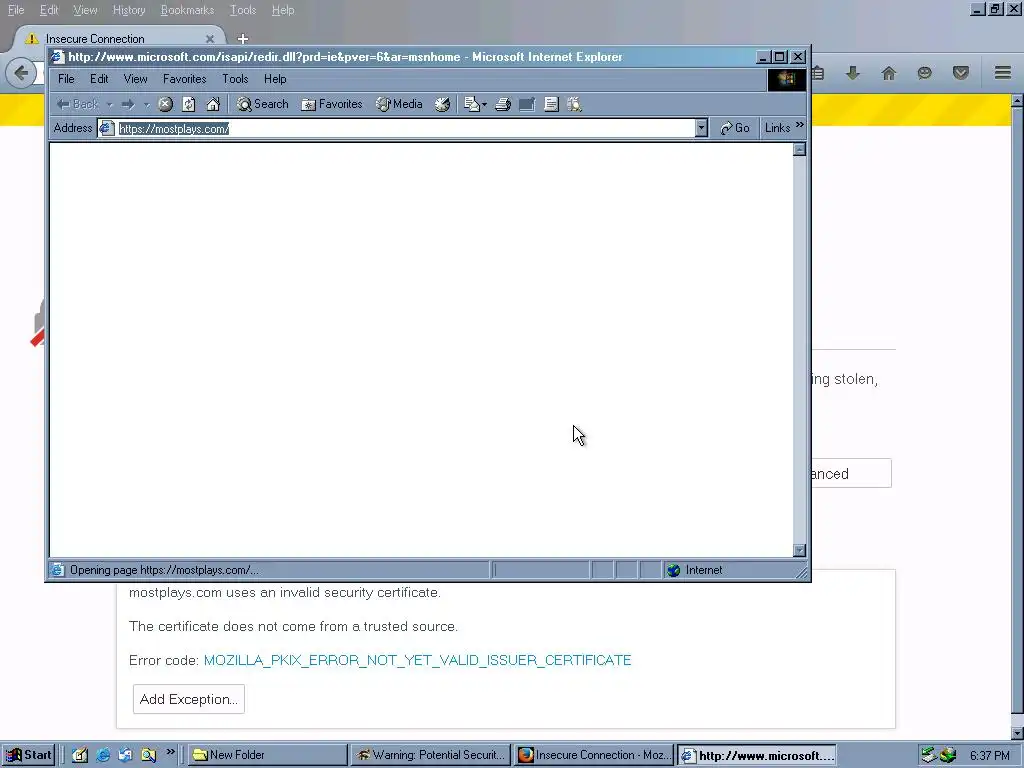Switch to Insecure Connection Mozilla taskbar button

click(594, 755)
